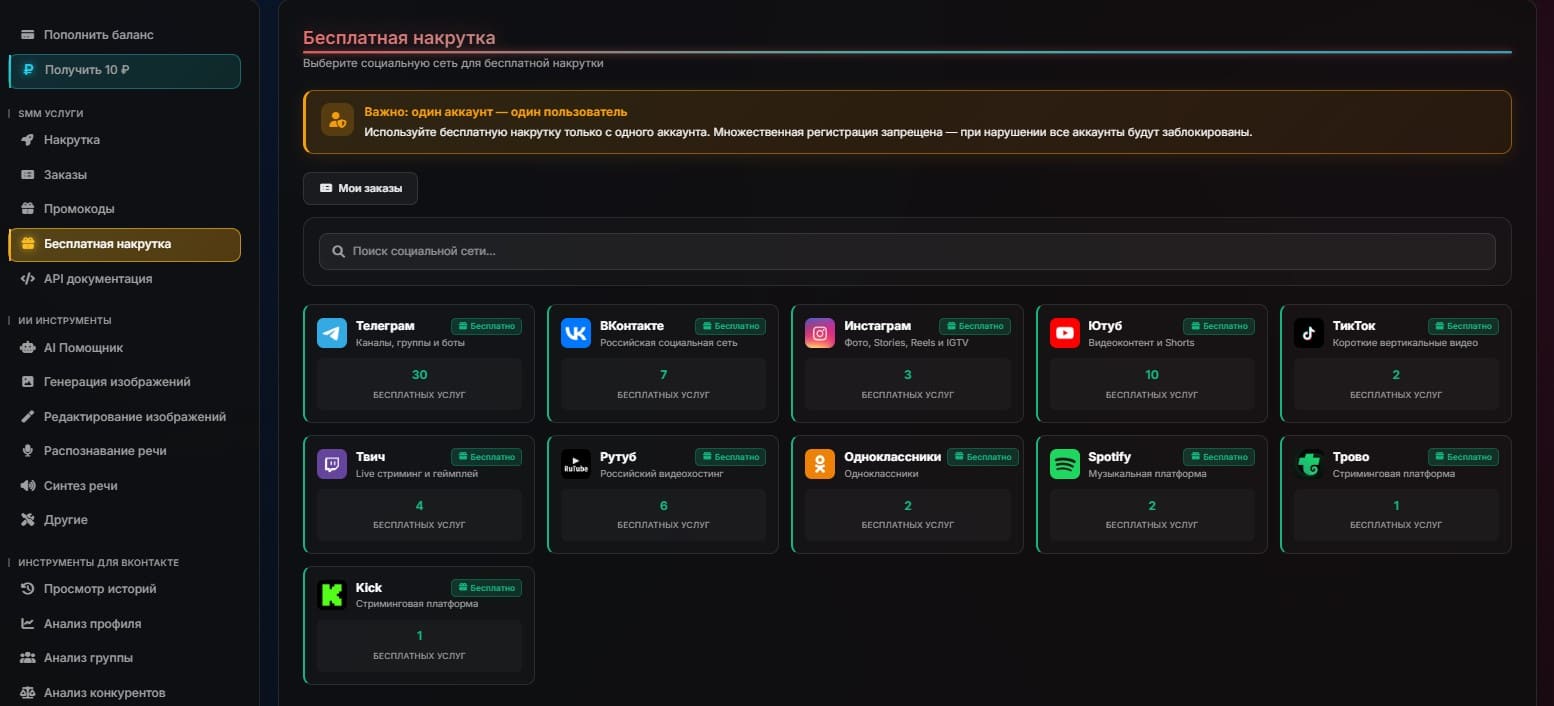Click the 'Фото, Stories, Reels и IGTV' text

906,343
